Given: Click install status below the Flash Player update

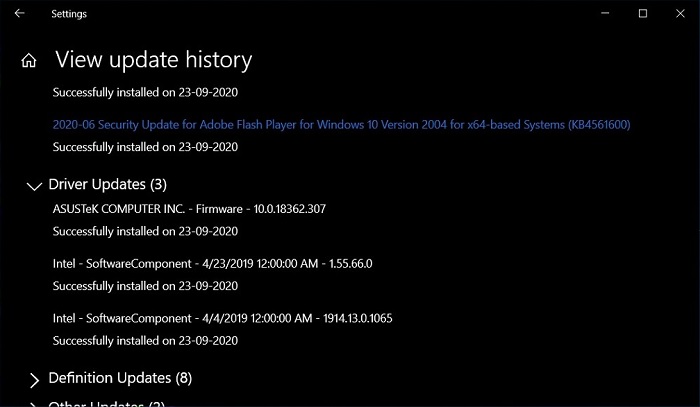Looking at the screenshot, I should 146,146.
